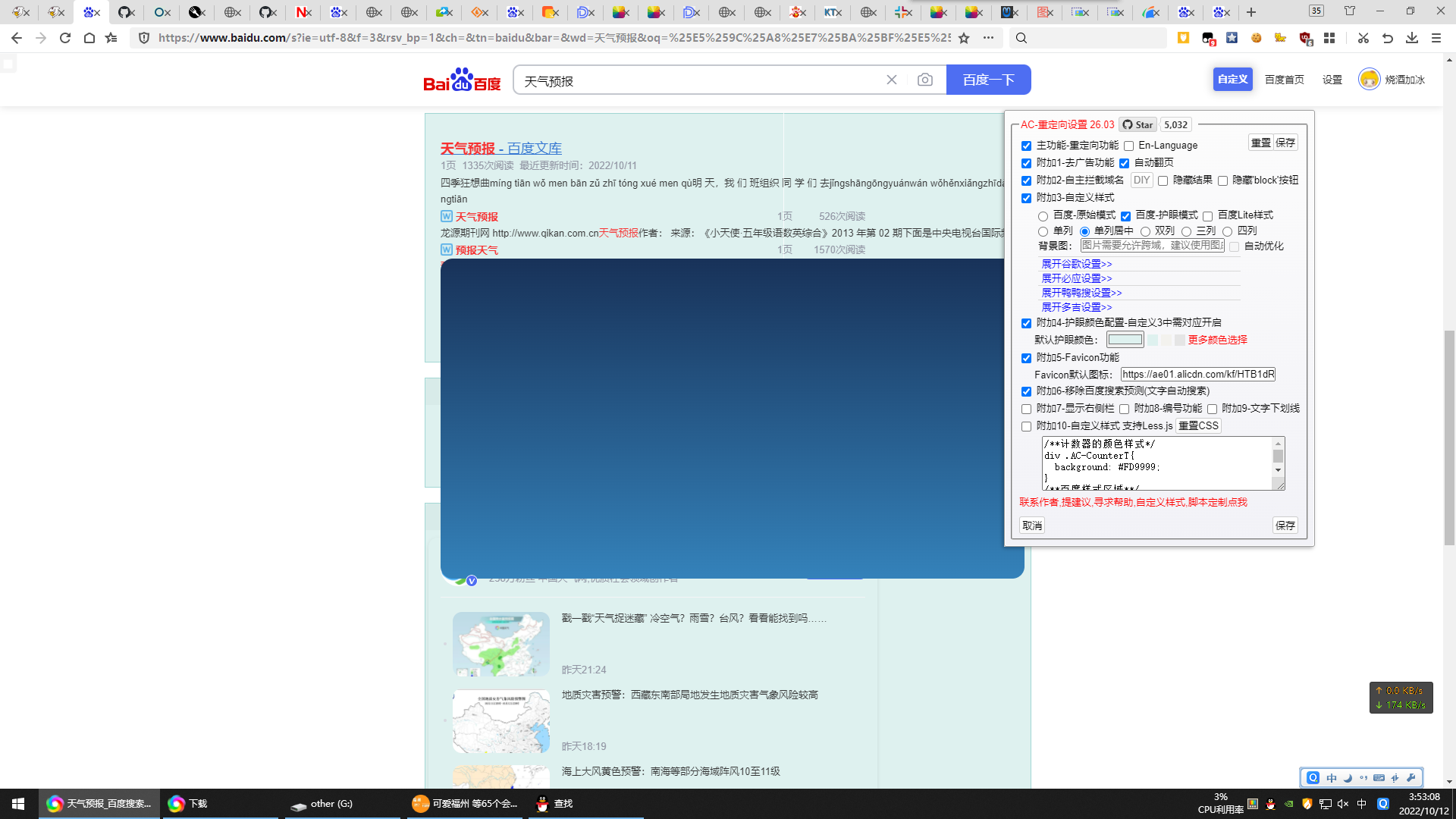Viewport: 1456px width, 819px height.
Task: Select the camera image search icon in search box
Action: coord(924,79)
